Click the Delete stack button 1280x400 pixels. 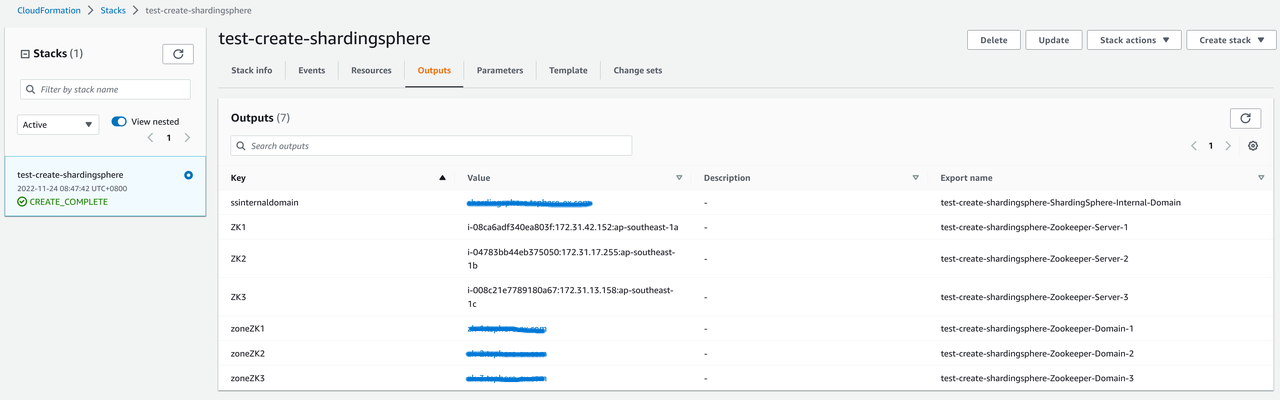993,40
